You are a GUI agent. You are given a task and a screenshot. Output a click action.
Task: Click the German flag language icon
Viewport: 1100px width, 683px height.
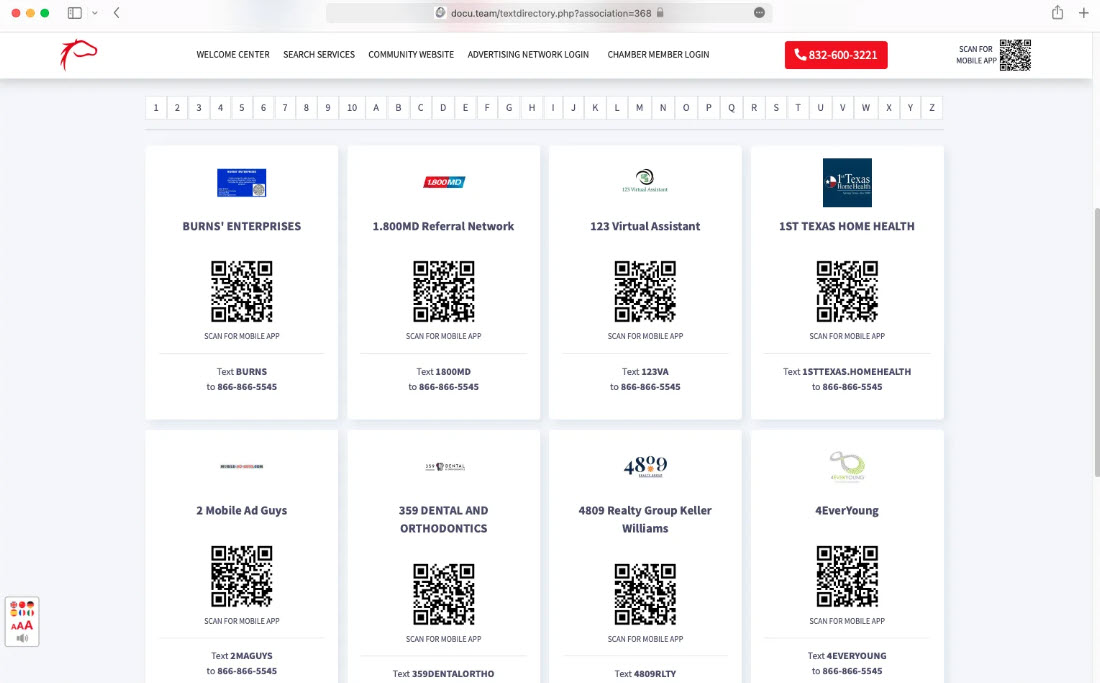pos(30,604)
